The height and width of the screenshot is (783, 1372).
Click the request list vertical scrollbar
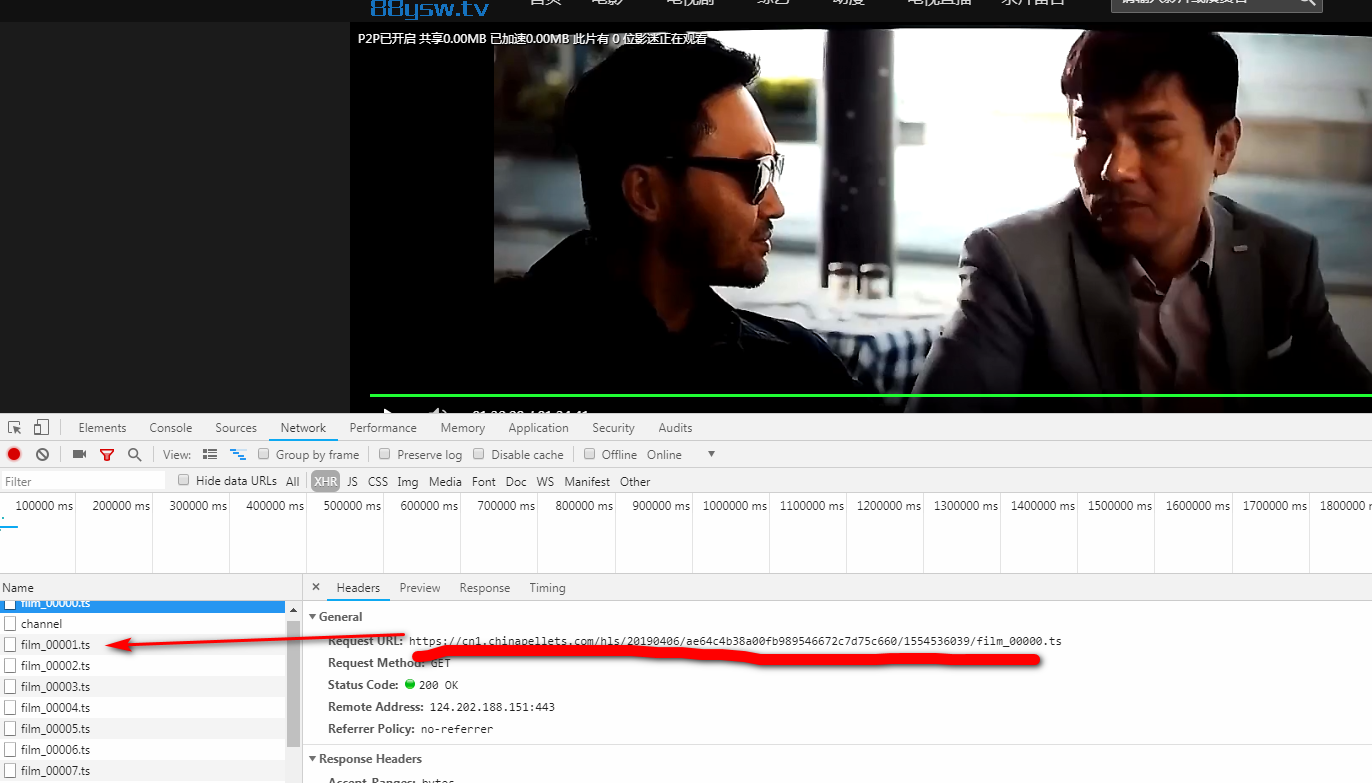pos(293,683)
